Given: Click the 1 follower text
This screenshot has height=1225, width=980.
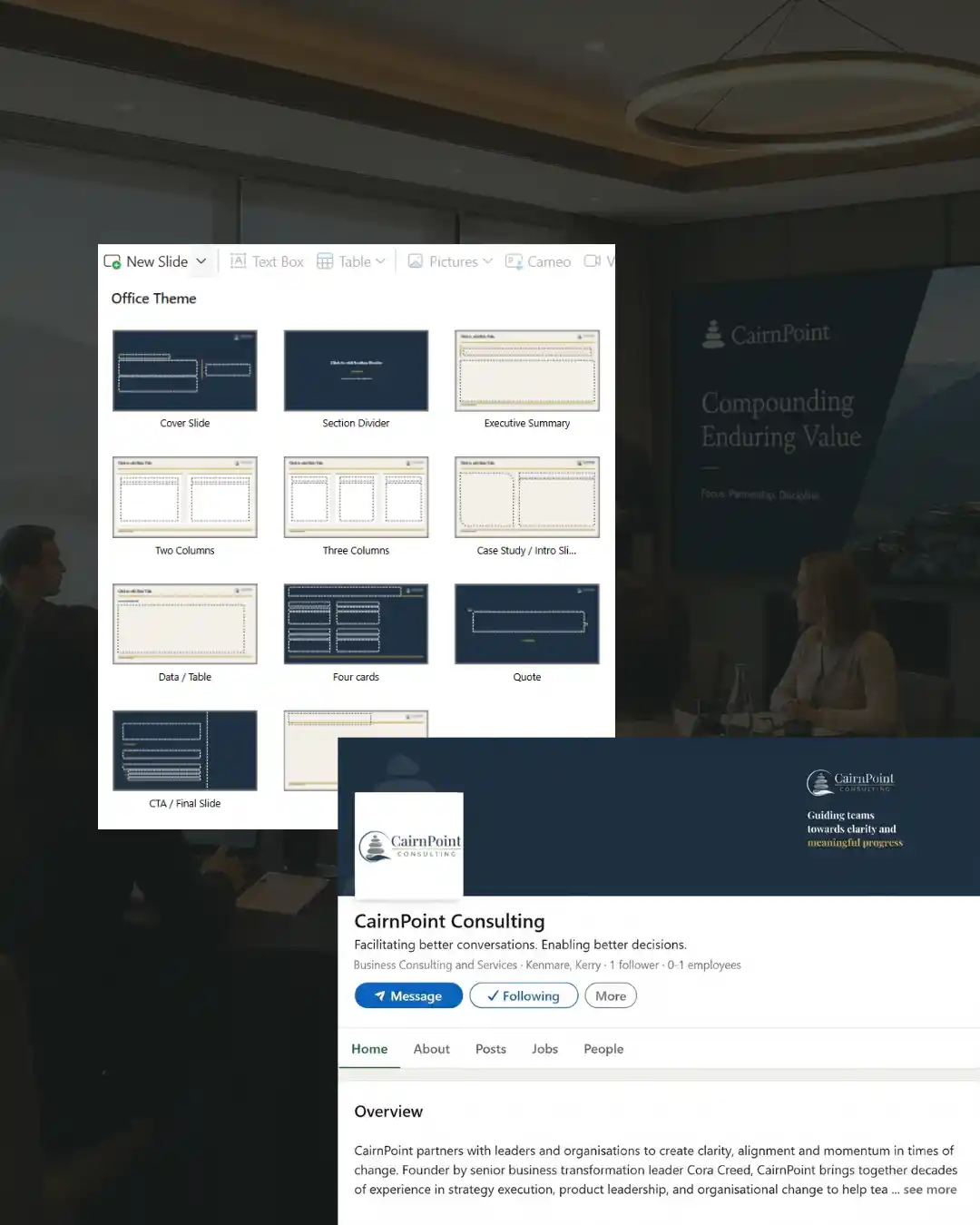Looking at the screenshot, I should [x=634, y=965].
